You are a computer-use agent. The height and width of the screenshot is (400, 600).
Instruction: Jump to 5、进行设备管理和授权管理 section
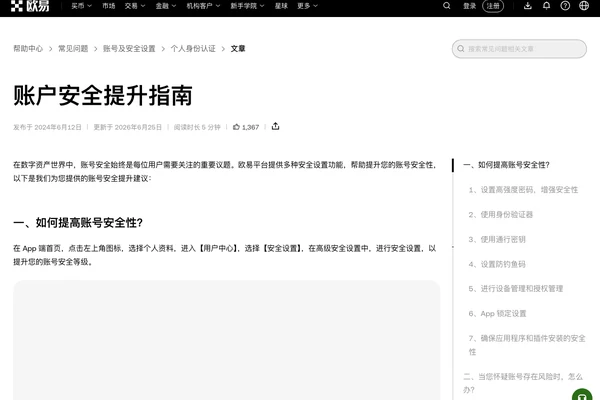[x=516, y=289]
